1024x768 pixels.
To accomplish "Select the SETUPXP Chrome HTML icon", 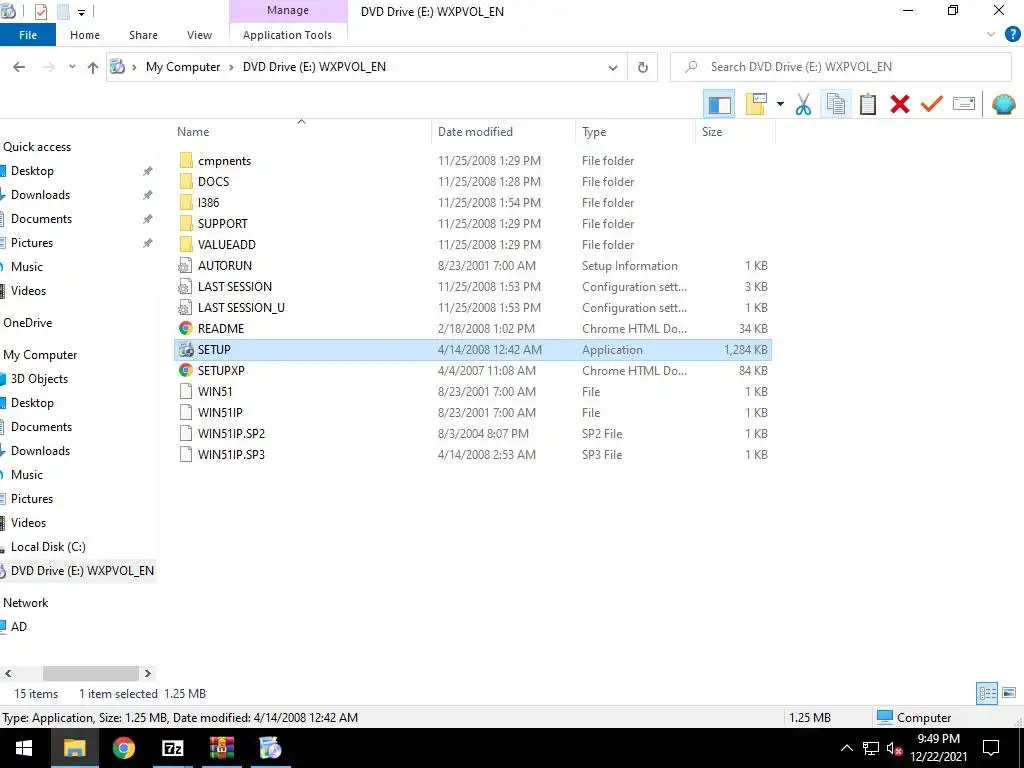I will coord(186,370).
